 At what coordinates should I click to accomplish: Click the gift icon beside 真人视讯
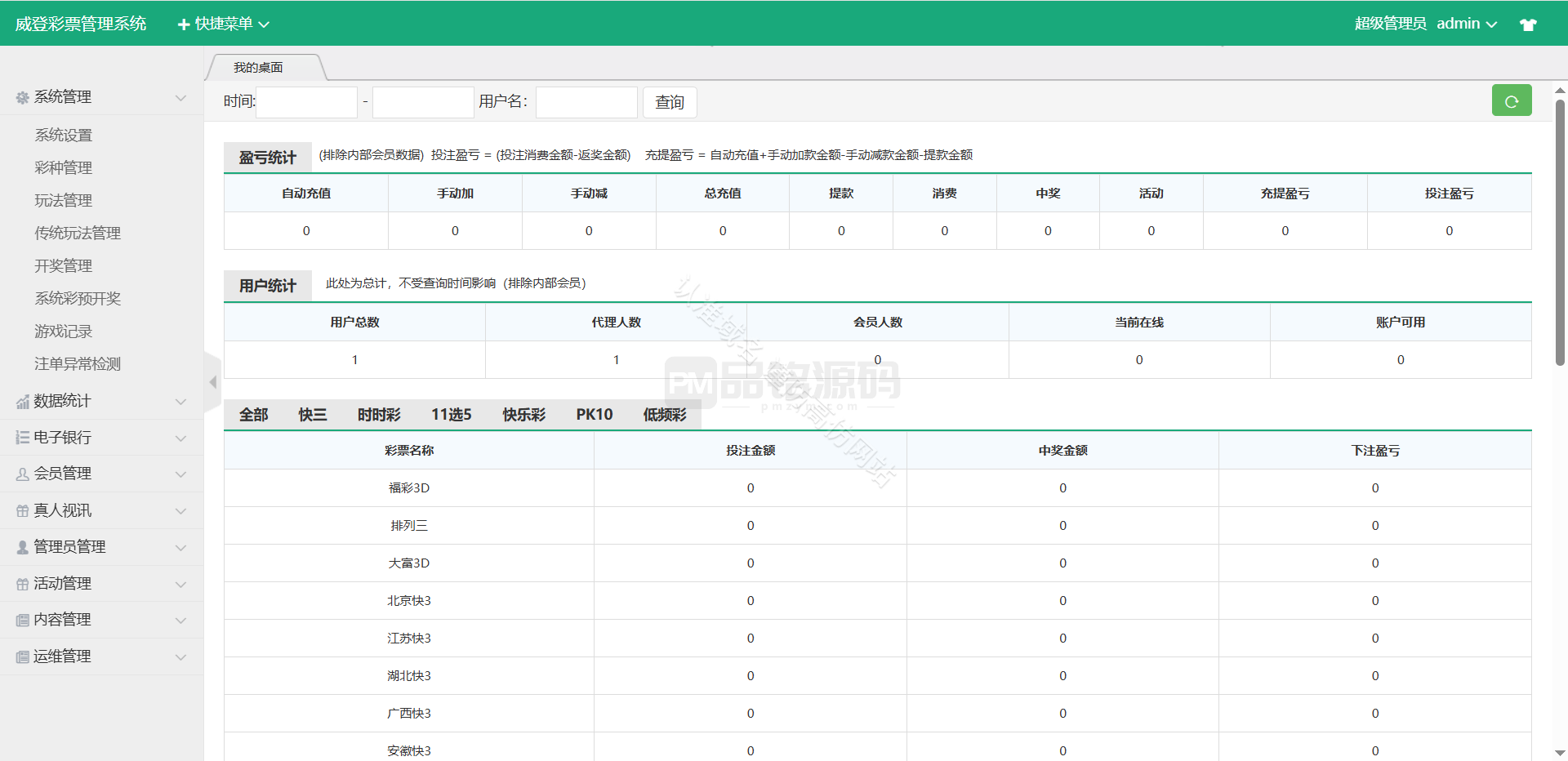point(23,511)
